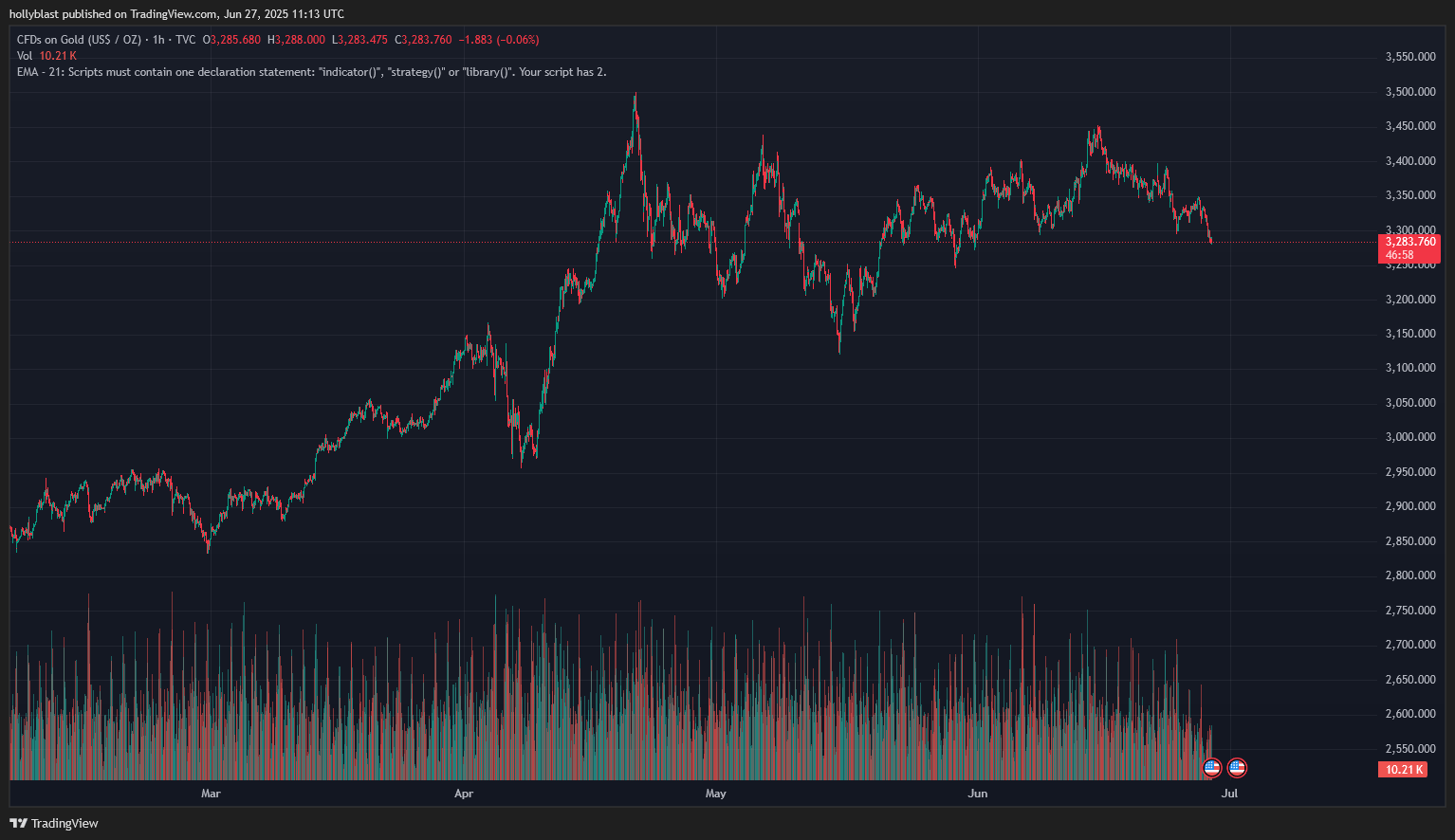The height and width of the screenshot is (840, 1455).
Task: Click the 3,100.000 price axis label
Action: coord(1410,368)
